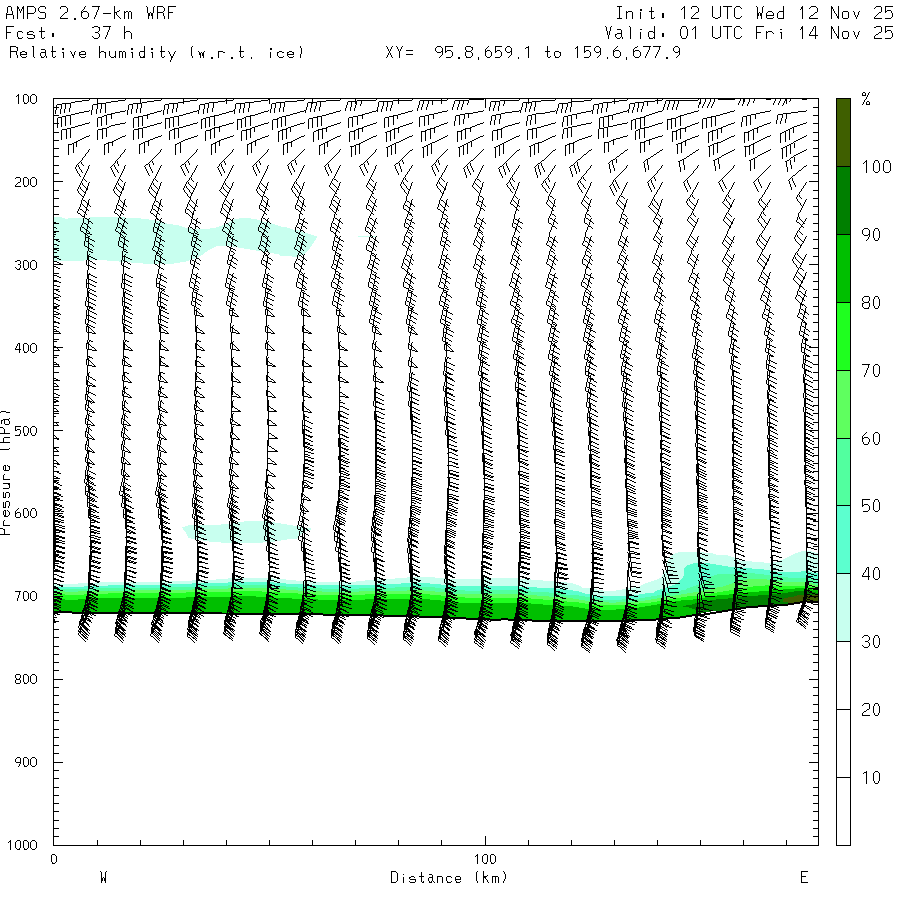The image size is (900, 900).
Task: Click the 700 hPa pressure axis label
Action: click(x=26, y=596)
